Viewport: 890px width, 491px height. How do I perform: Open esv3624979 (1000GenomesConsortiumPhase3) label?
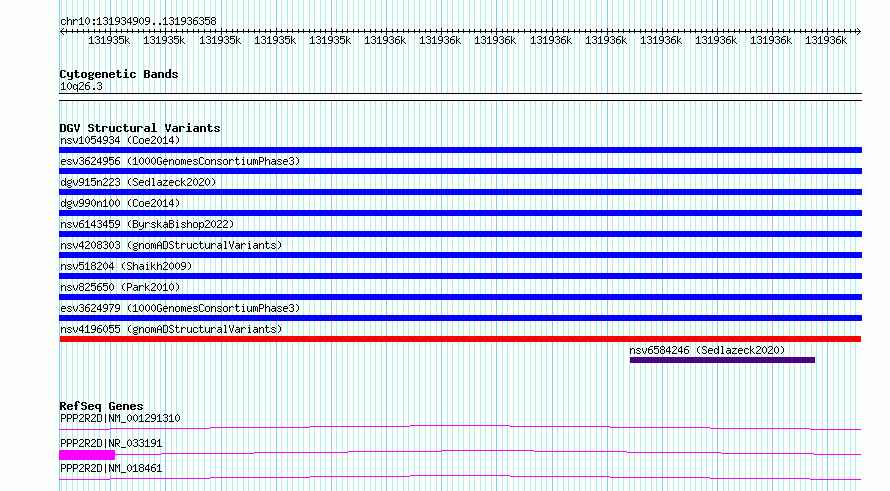point(180,308)
